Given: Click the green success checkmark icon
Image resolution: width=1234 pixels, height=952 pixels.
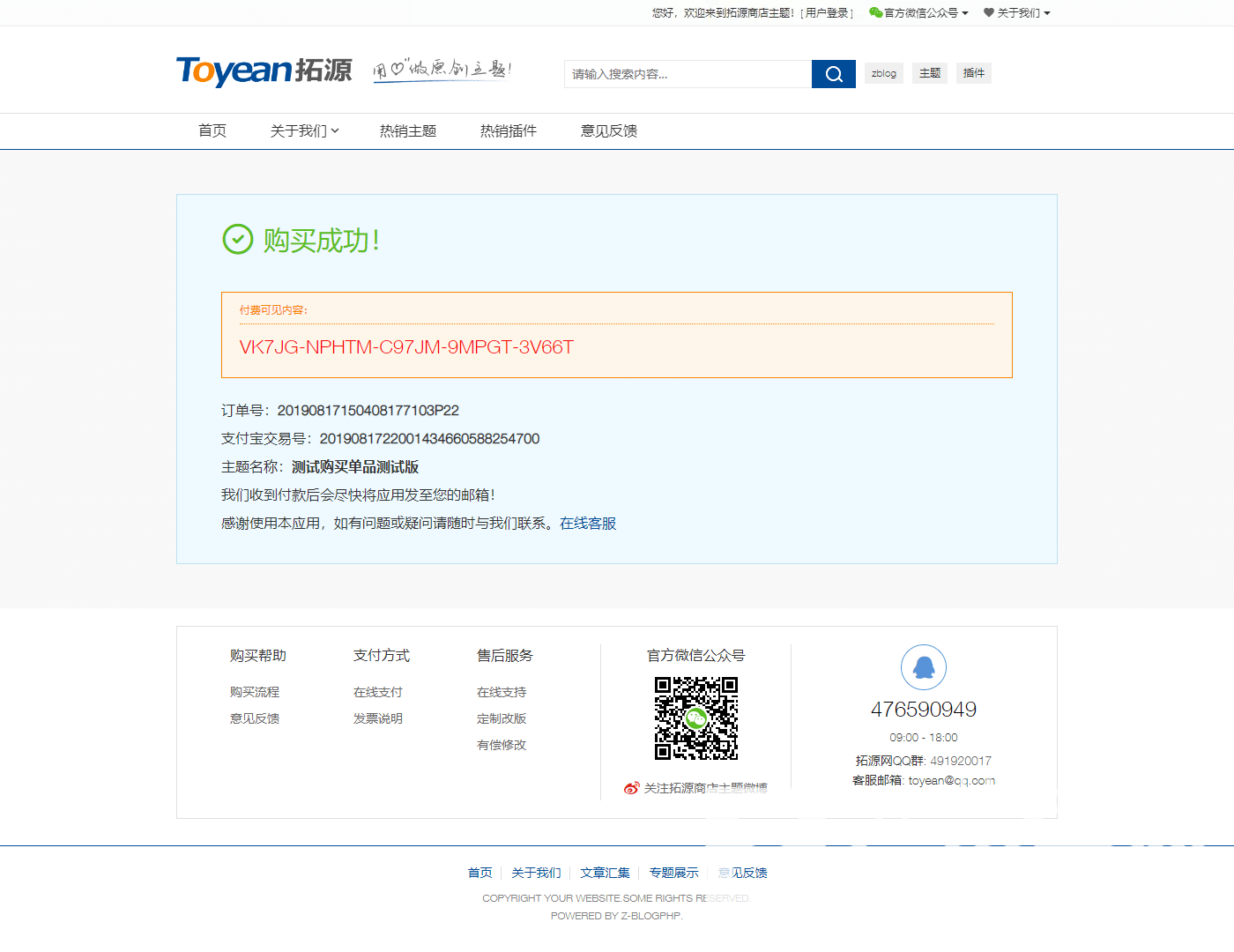Looking at the screenshot, I should click(237, 239).
